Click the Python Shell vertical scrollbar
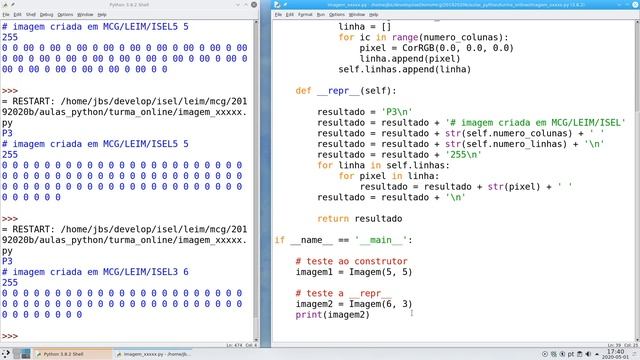The width and height of the screenshot is (640, 360). (x=256, y=180)
